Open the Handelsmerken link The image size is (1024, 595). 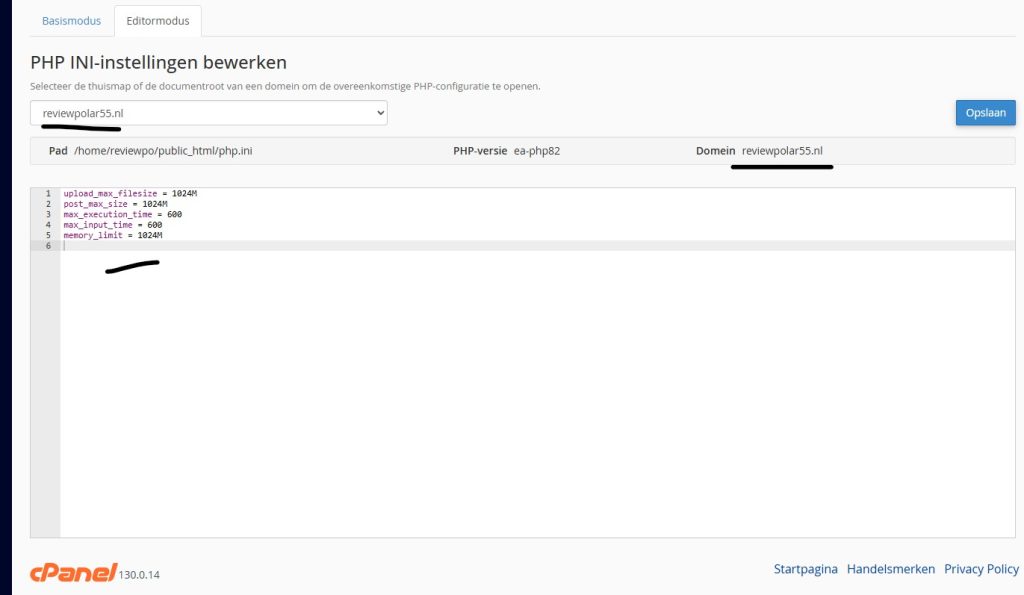890,569
